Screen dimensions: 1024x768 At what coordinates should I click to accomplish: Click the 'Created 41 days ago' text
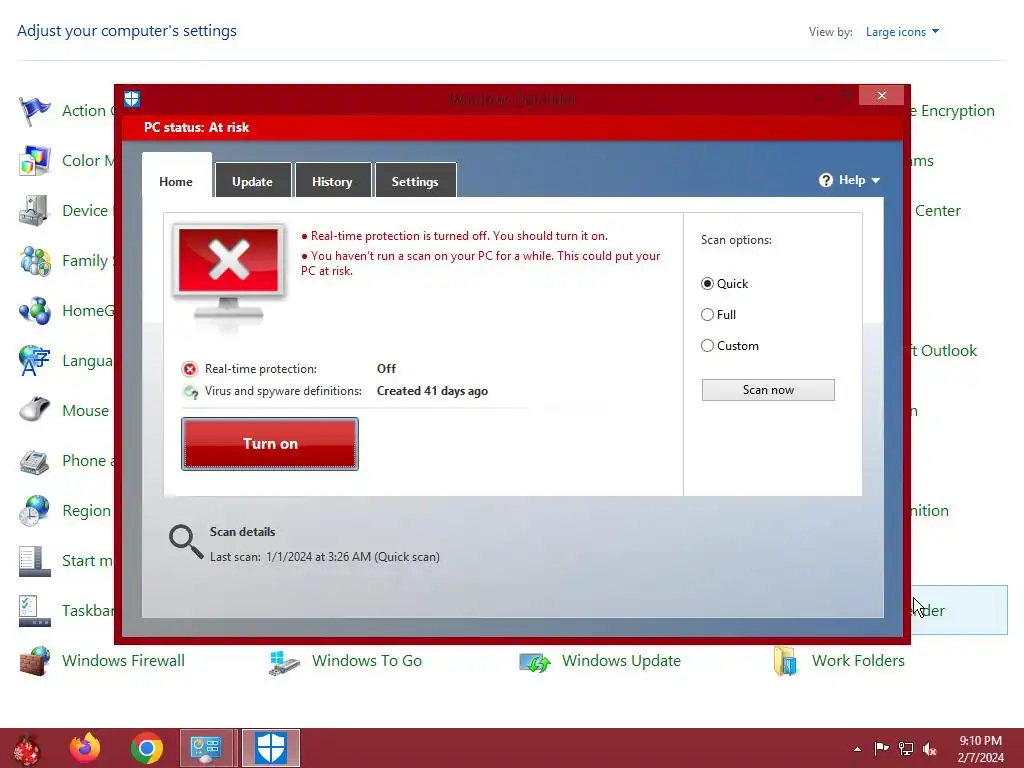[432, 391]
